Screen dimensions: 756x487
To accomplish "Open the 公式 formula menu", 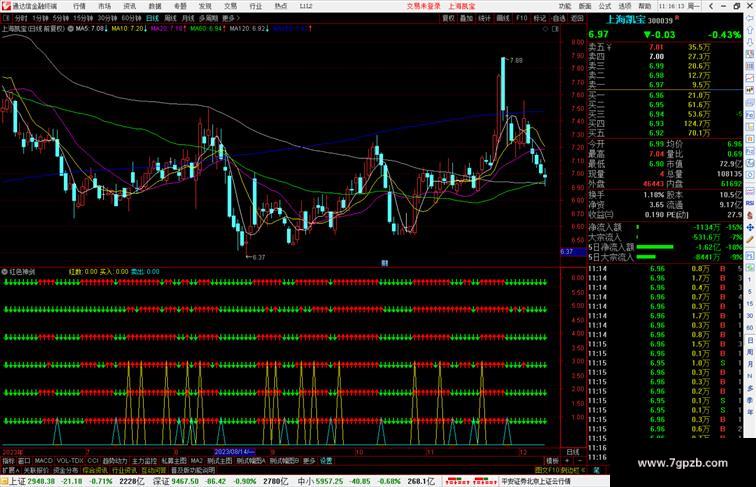I will (605, 6).
